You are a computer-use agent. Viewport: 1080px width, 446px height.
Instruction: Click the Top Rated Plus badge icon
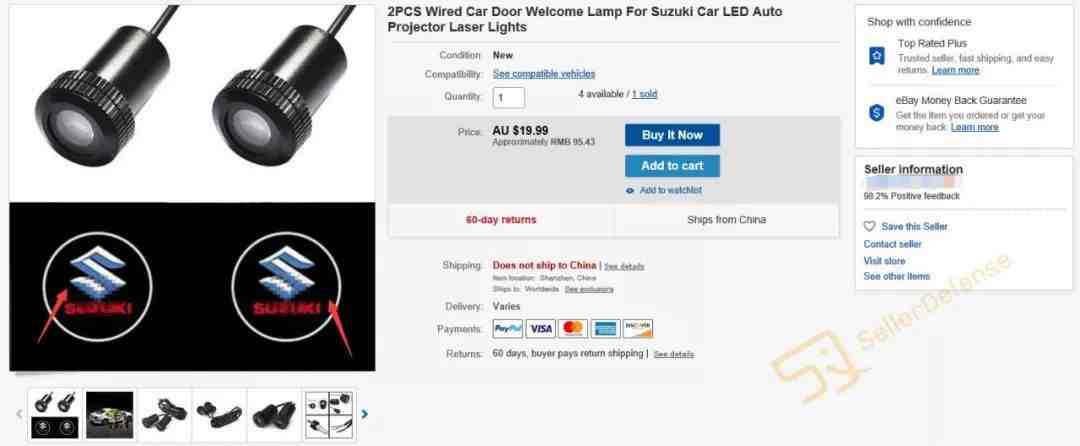click(x=877, y=56)
